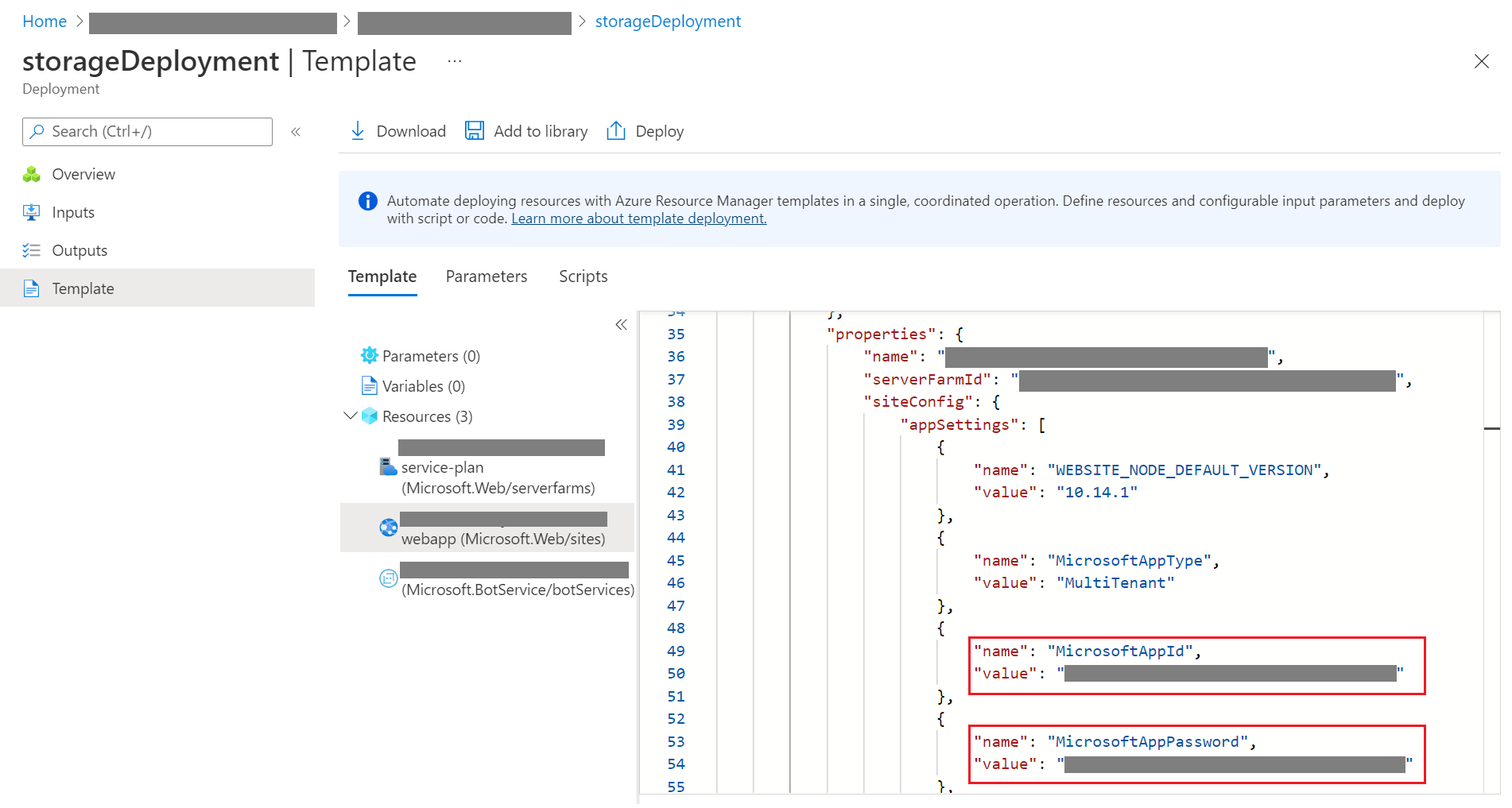Click the Template document icon in sidebar

coord(32,288)
